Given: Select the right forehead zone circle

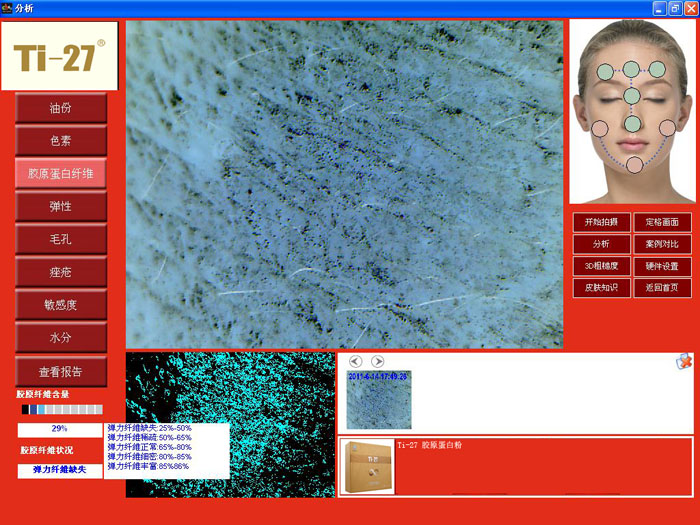Looking at the screenshot, I should [x=657, y=70].
